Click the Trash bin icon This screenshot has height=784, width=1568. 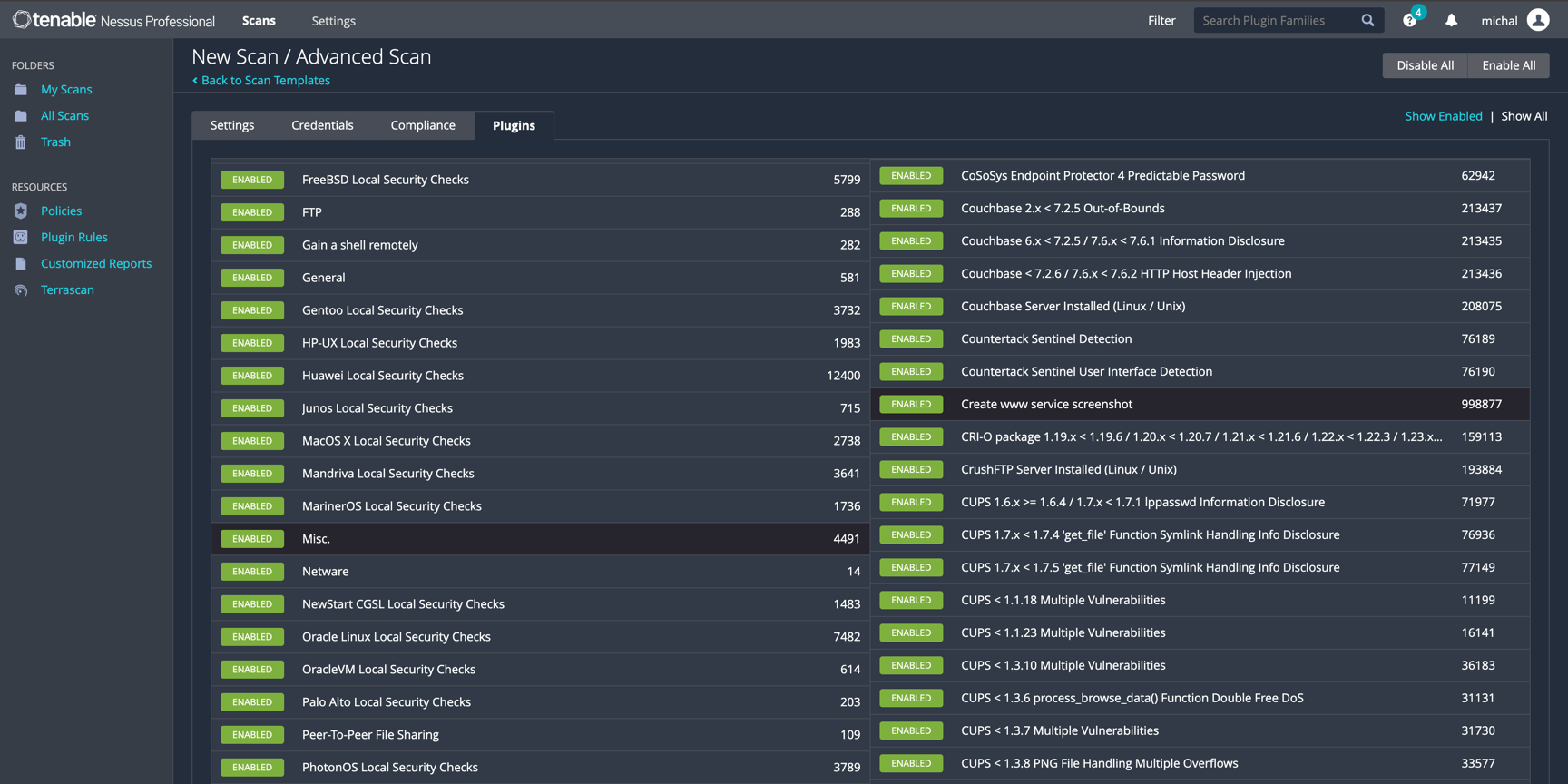(x=21, y=142)
